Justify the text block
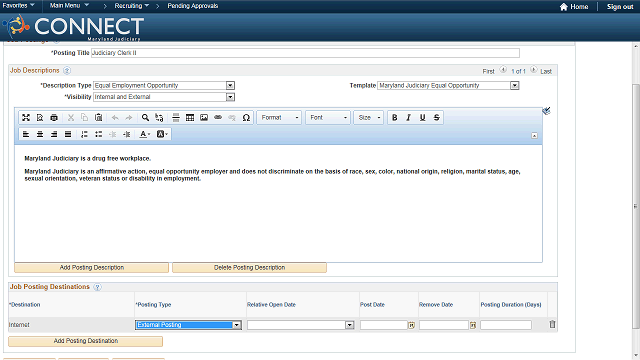The image size is (640, 360). coord(68,134)
